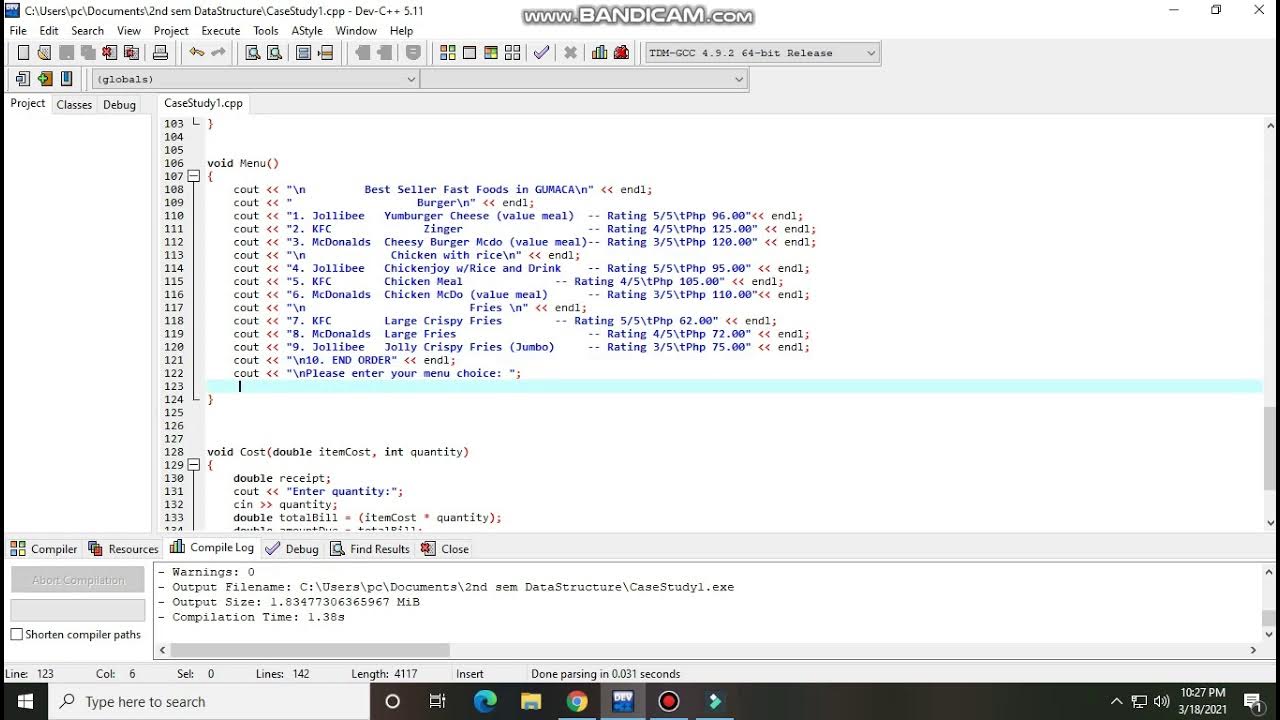This screenshot has height=720, width=1280.
Task: Enable Shorten compiler paths checkbox
Action: [x=17, y=634]
